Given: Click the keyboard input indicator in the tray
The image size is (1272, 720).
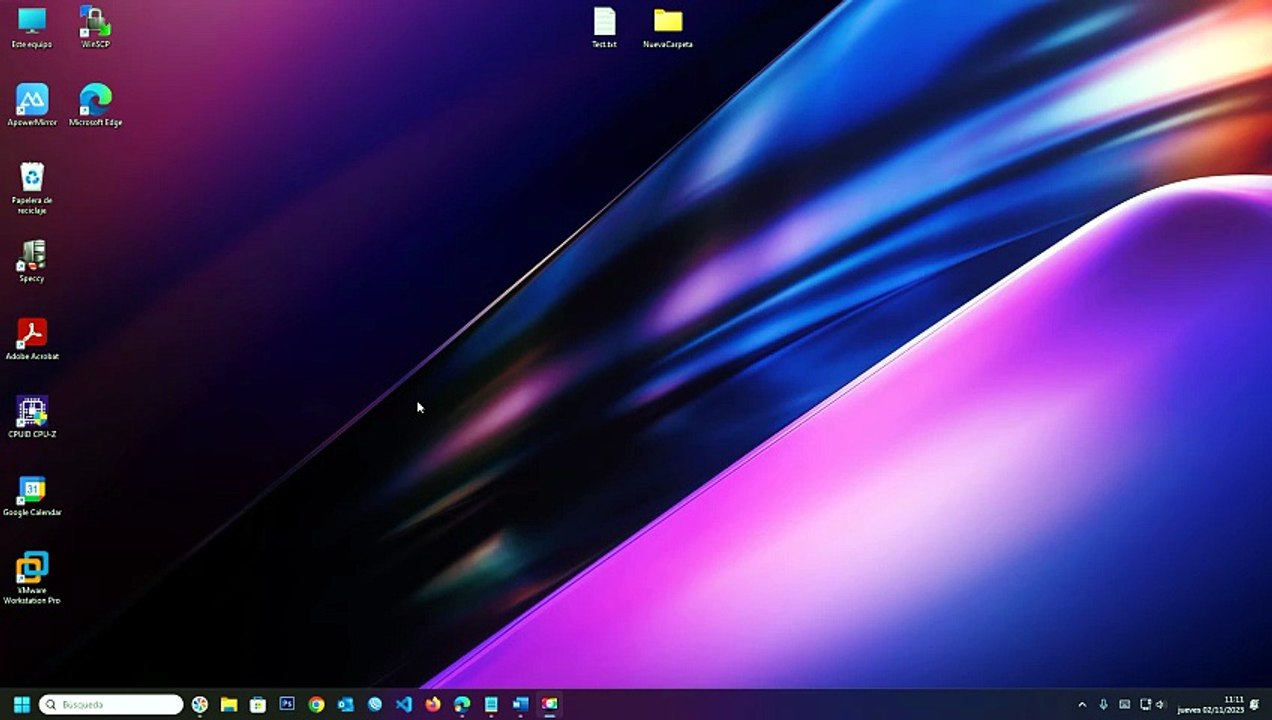Looking at the screenshot, I should [1125, 705].
